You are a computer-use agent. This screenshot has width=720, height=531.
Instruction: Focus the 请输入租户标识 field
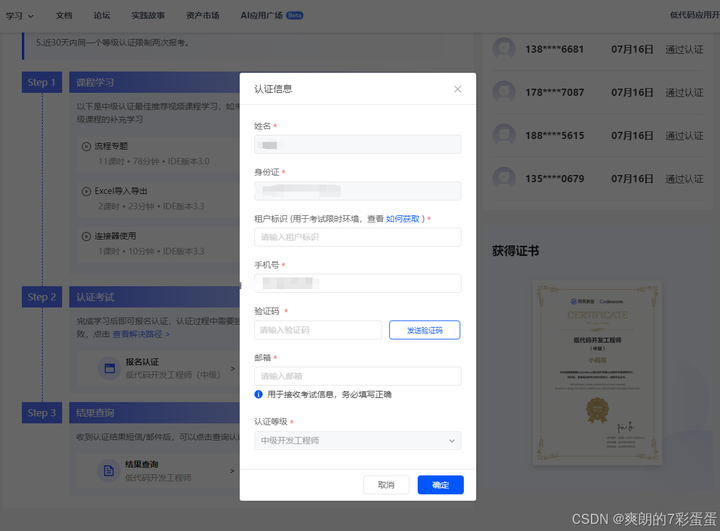click(358, 237)
